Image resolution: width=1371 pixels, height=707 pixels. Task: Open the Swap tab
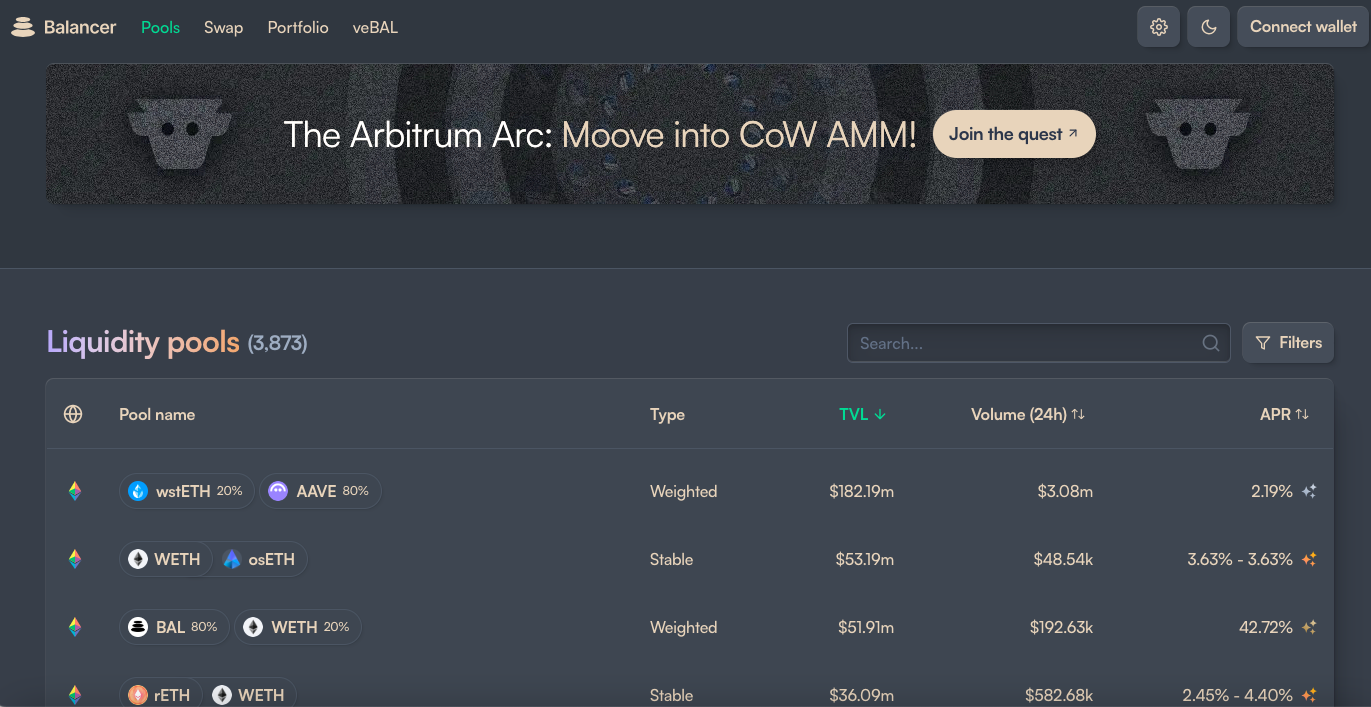(224, 28)
